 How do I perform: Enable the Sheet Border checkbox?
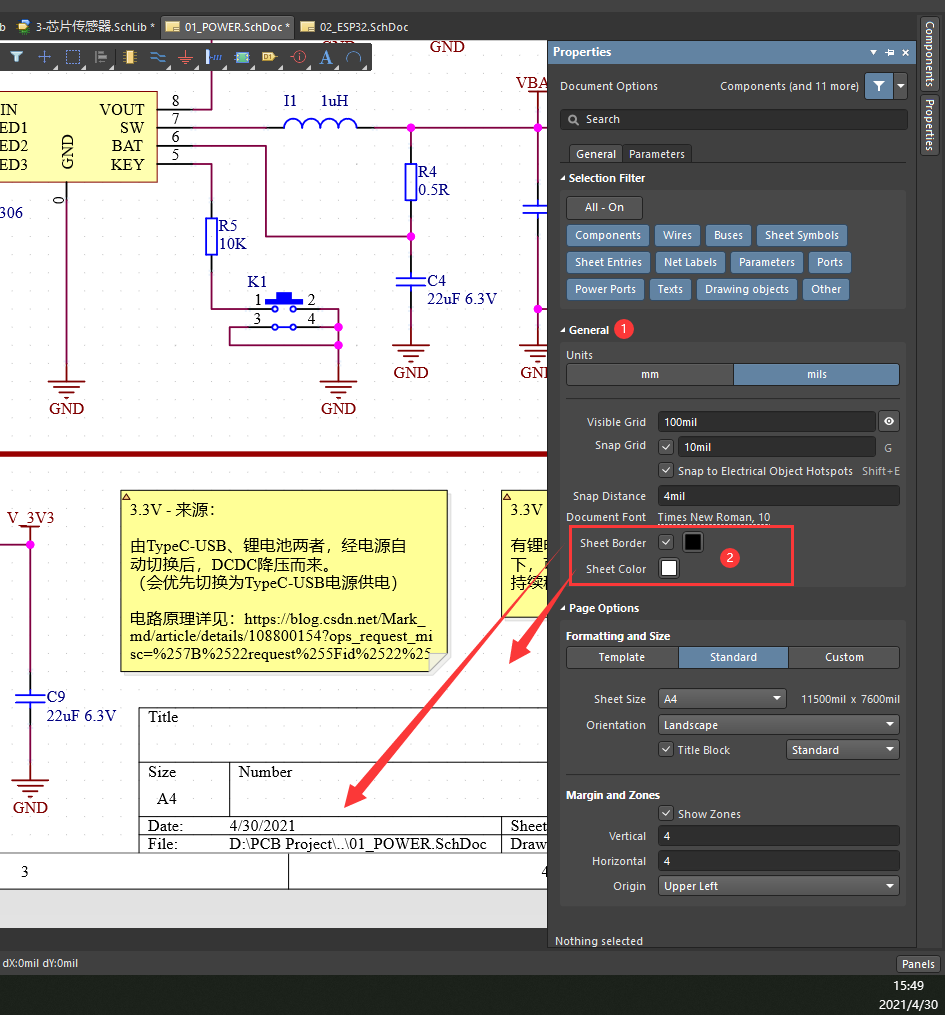tap(666, 542)
